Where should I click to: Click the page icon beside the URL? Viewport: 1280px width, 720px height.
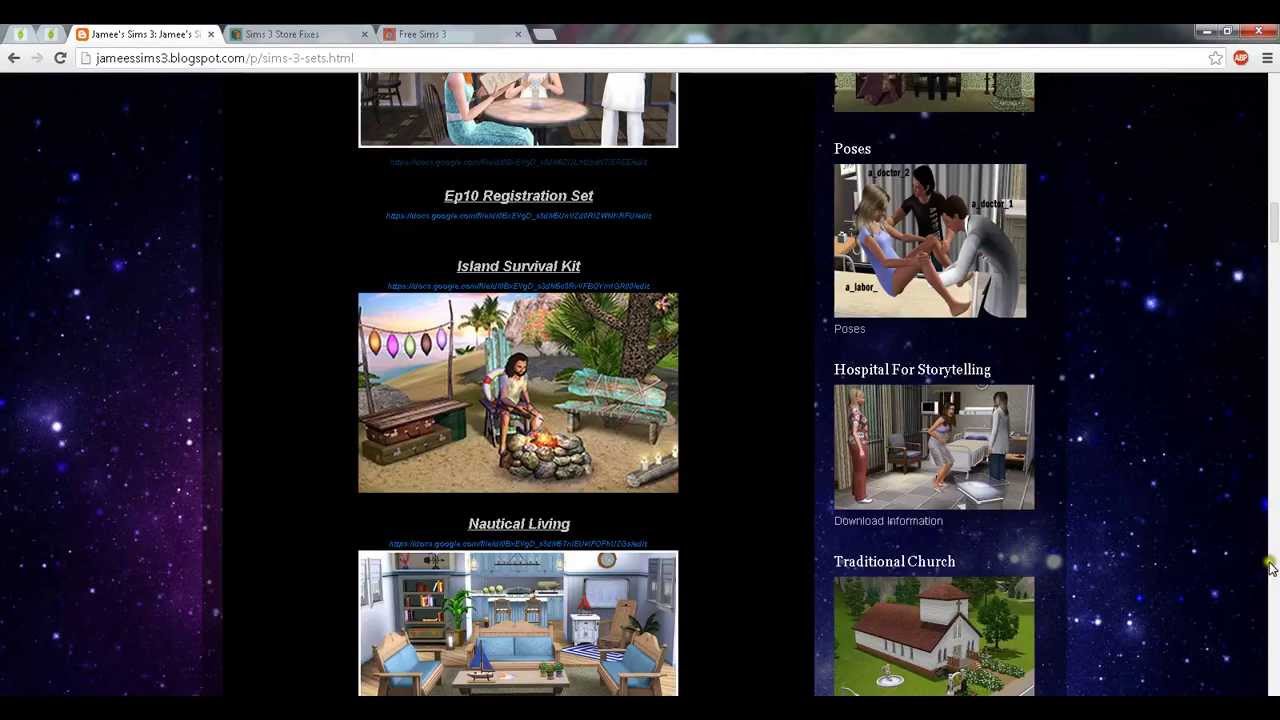(x=86, y=58)
